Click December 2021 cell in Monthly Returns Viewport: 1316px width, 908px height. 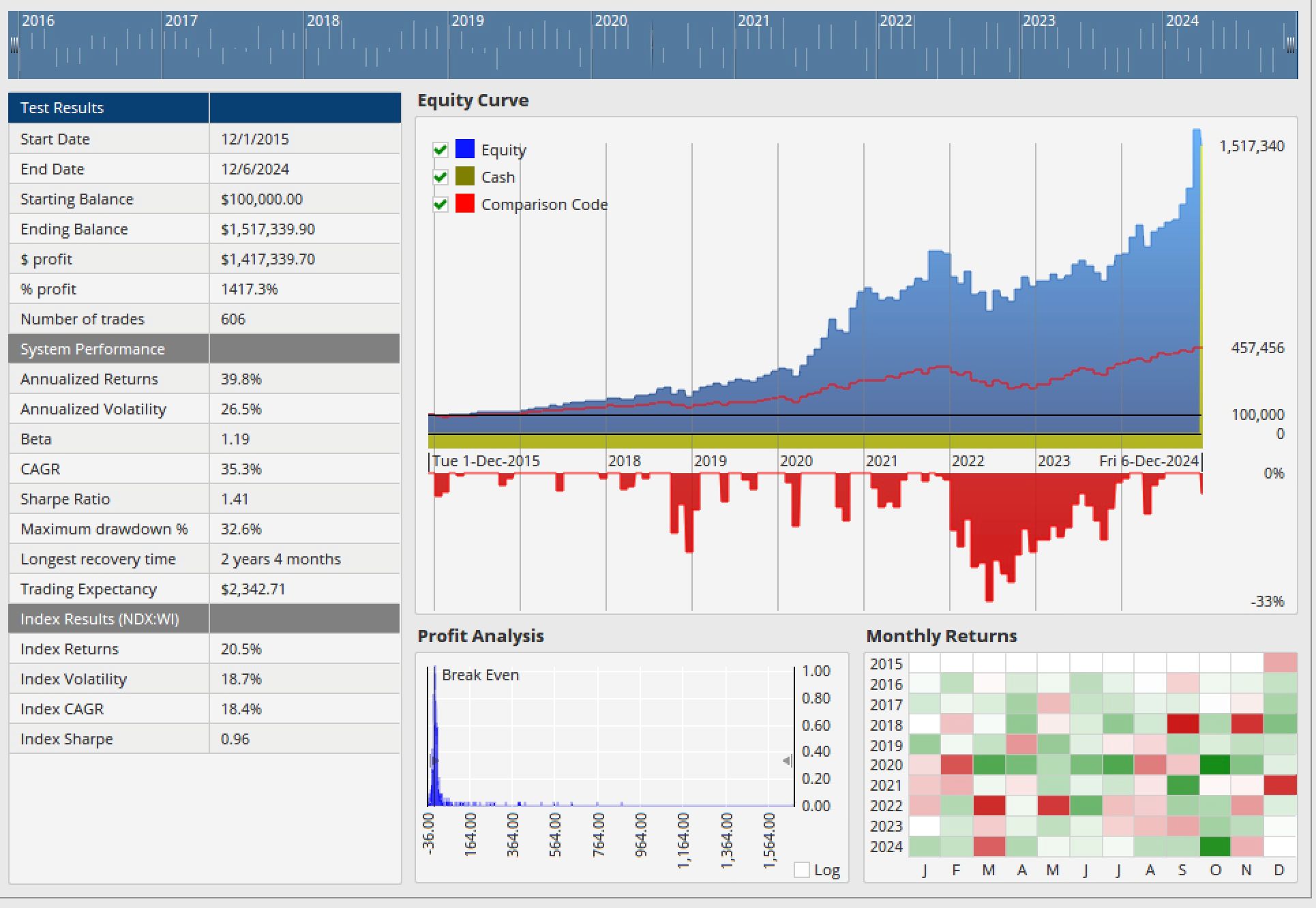[1280, 785]
